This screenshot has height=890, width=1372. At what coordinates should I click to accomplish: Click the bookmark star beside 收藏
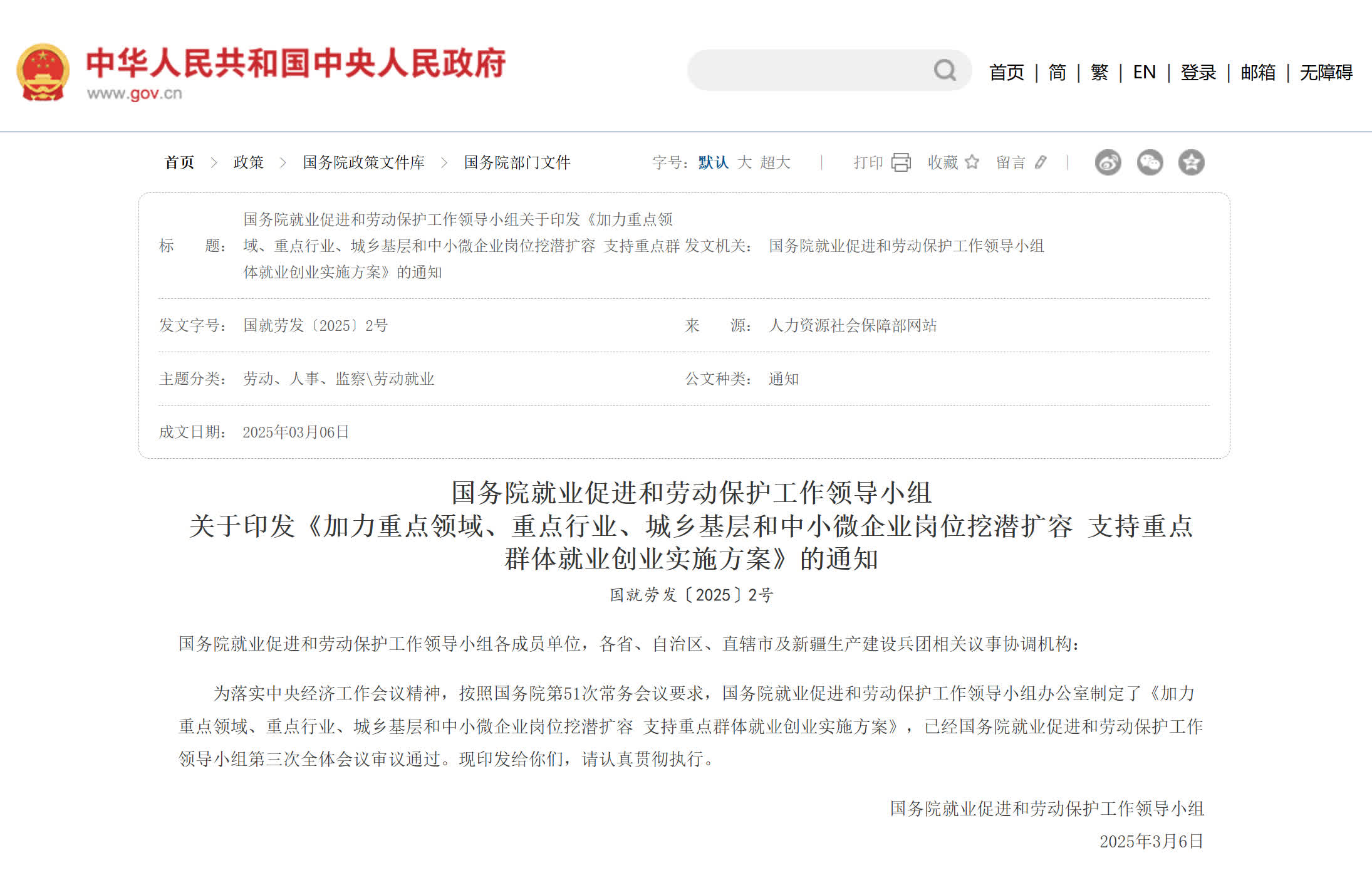[x=972, y=162]
